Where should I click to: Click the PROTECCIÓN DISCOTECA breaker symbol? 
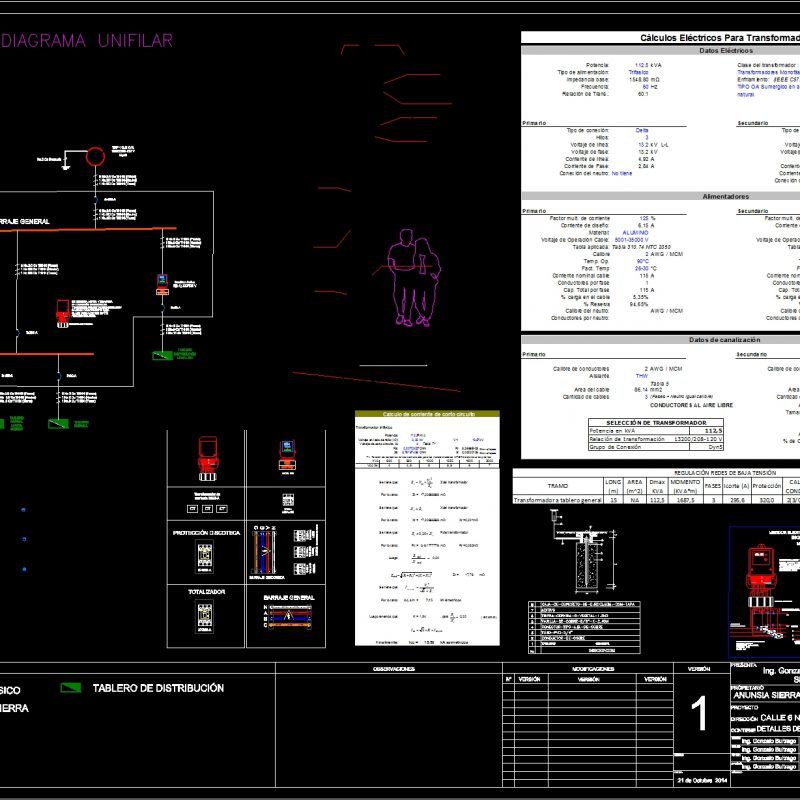coord(204,554)
